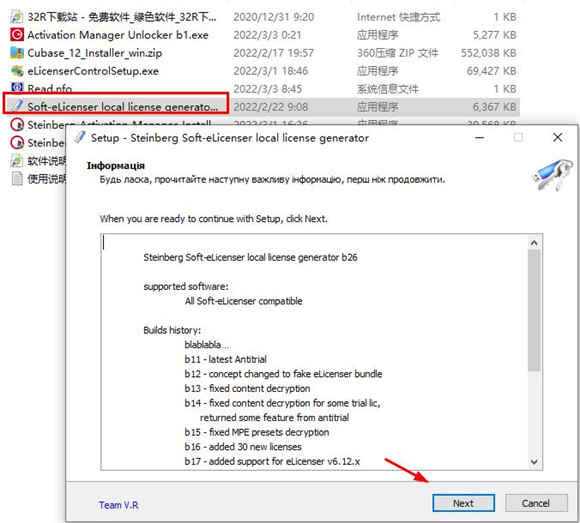Click the scroll down arrow of info box
Viewport: 580px width, 523px height.
pyautogui.click(x=534, y=461)
